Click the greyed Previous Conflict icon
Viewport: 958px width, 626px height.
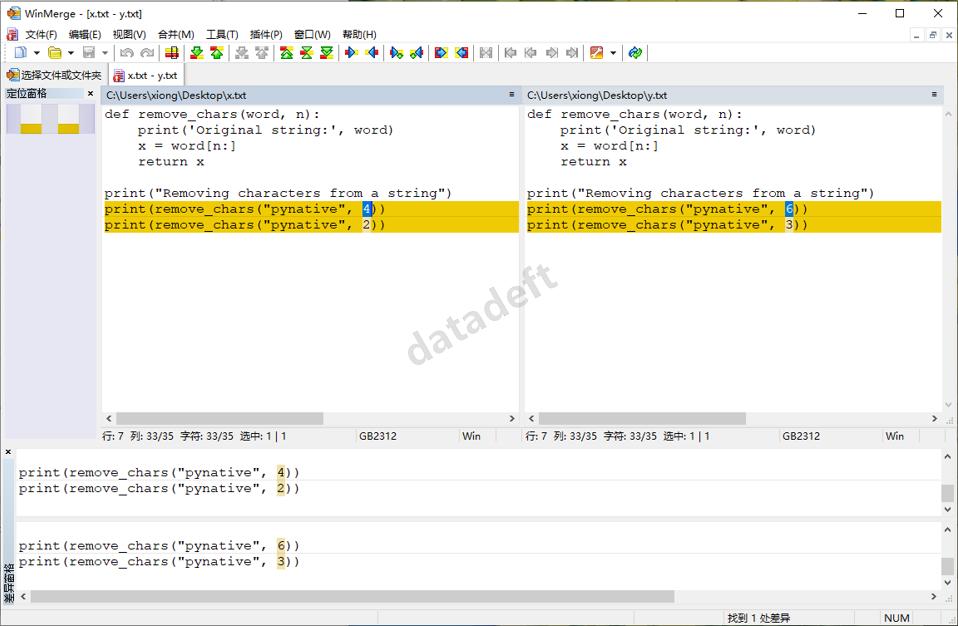[x=262, y=53]
